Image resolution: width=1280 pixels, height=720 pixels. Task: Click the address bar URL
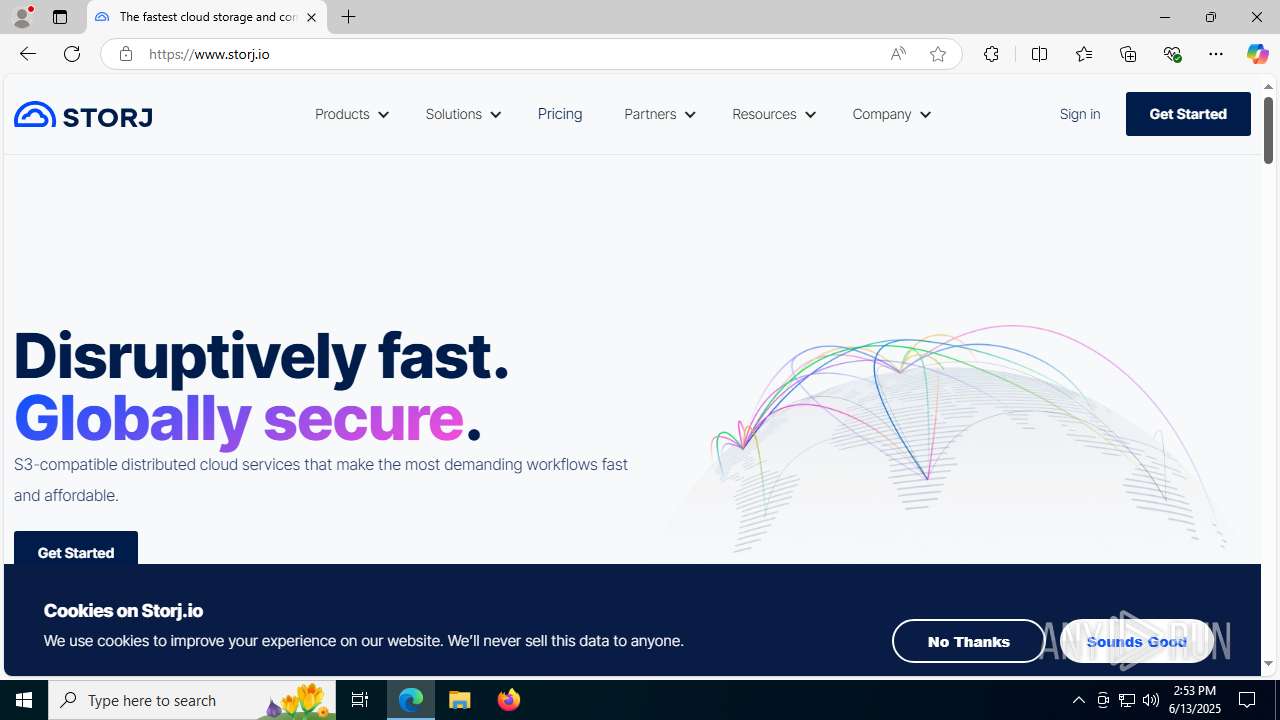[x=209, y=54]
